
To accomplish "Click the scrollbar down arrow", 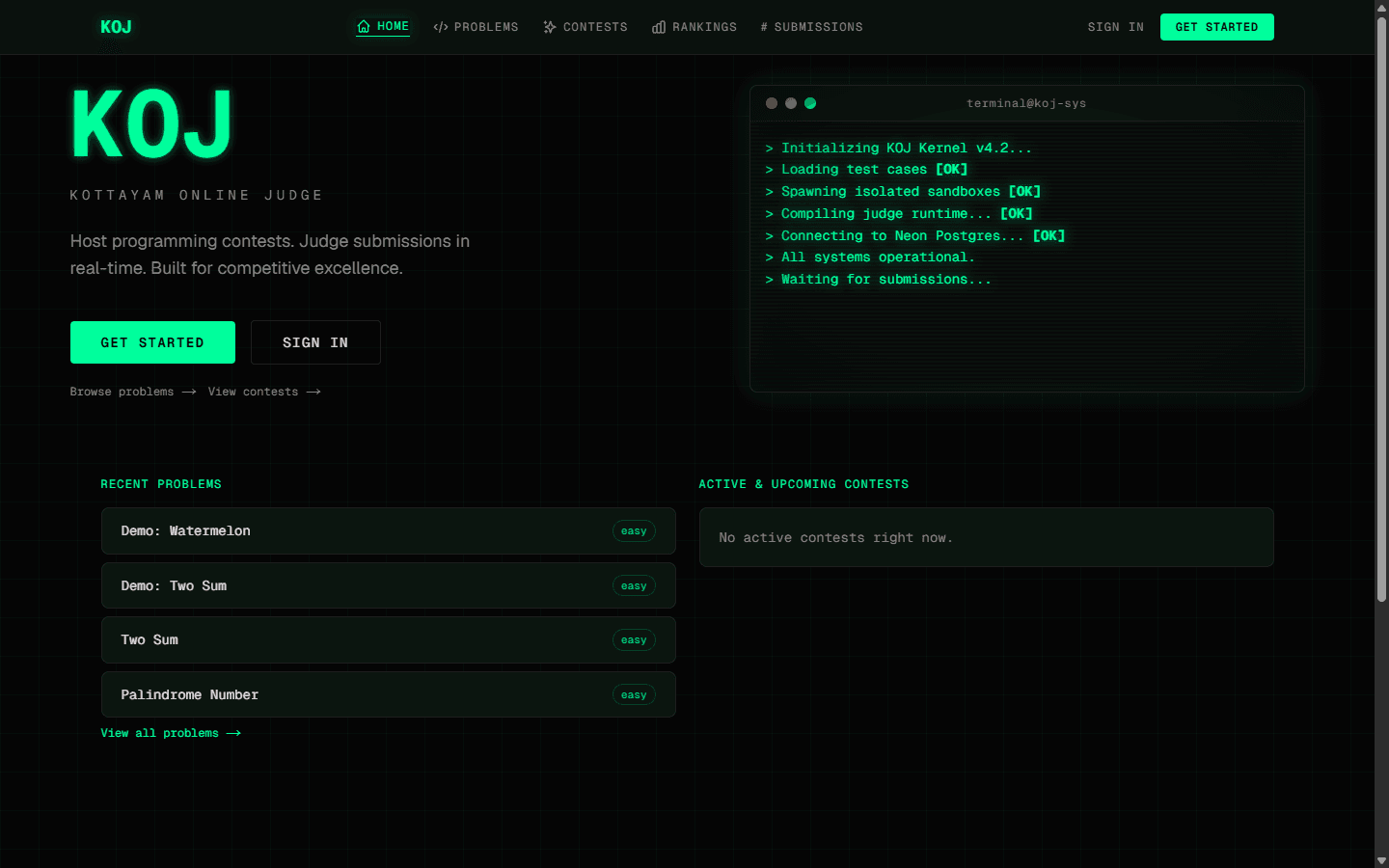I will (1381, 860).
